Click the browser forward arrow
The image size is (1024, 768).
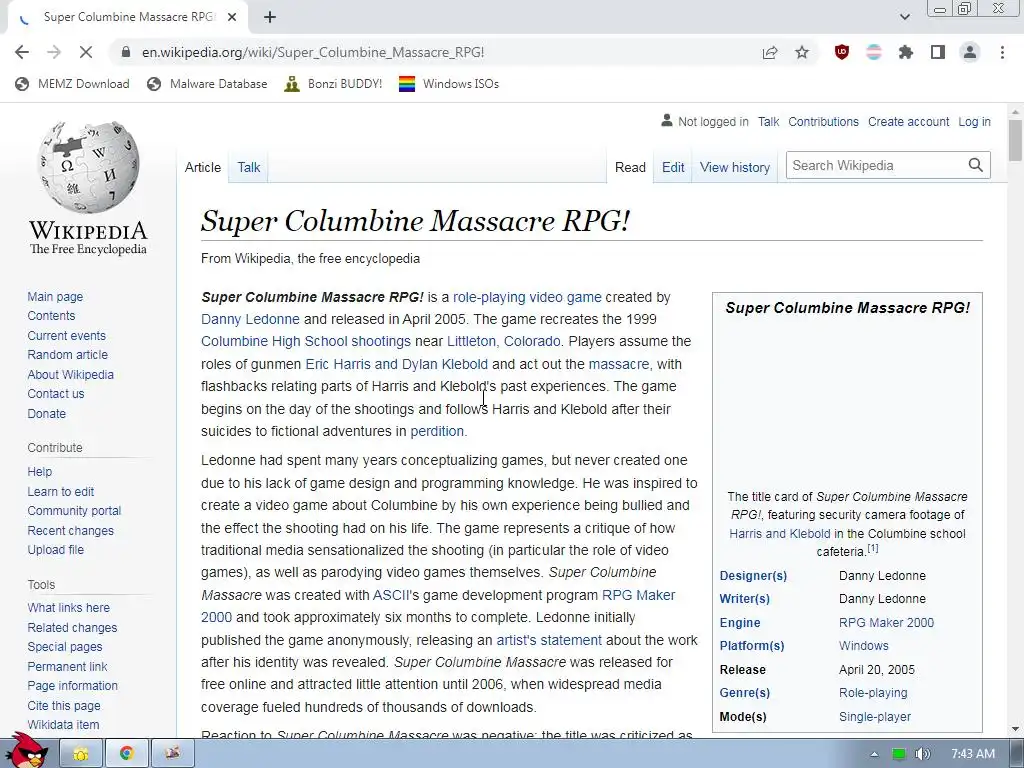pos(54,52)
